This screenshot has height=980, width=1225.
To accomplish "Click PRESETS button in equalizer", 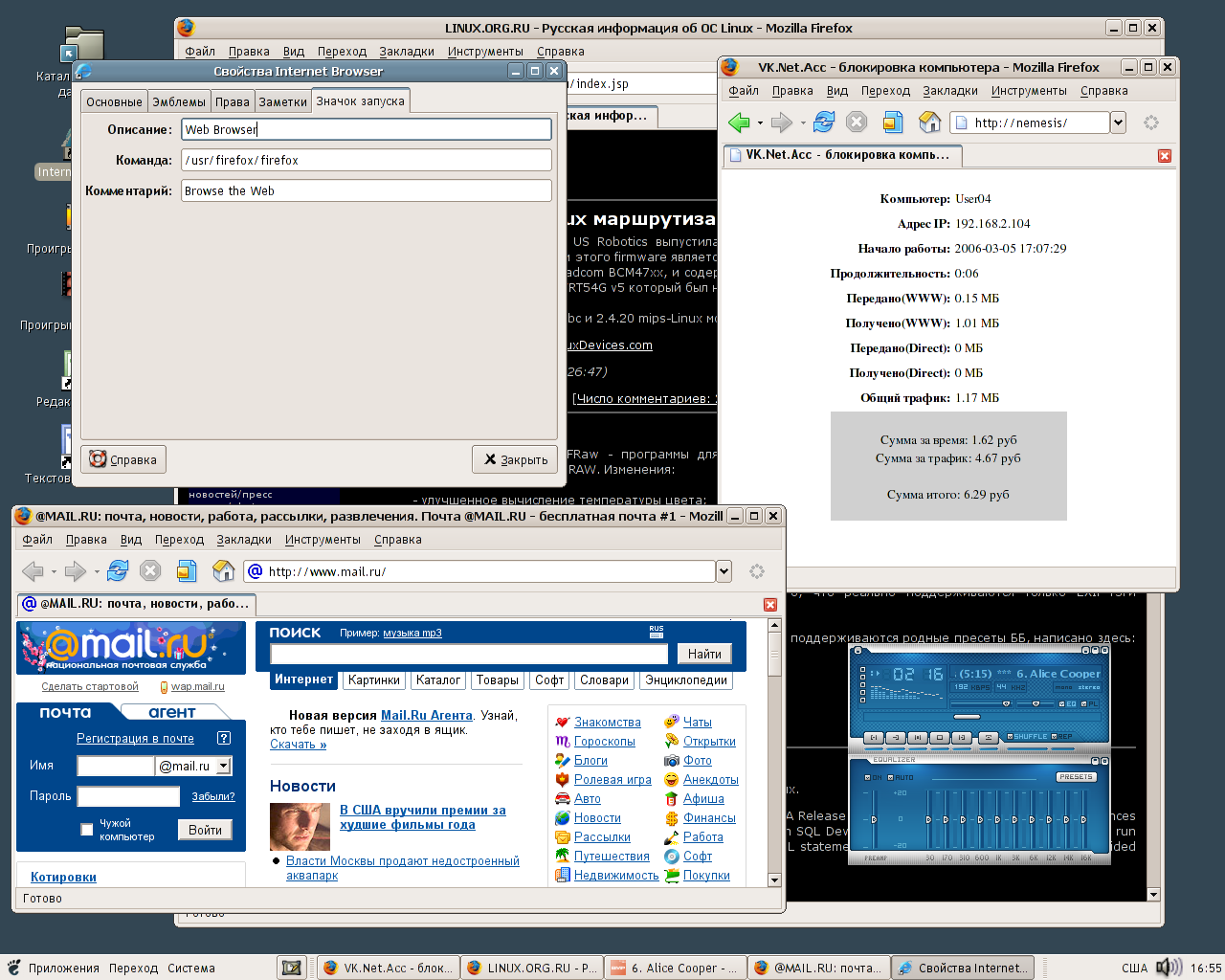I will [x=1076, y=777].
